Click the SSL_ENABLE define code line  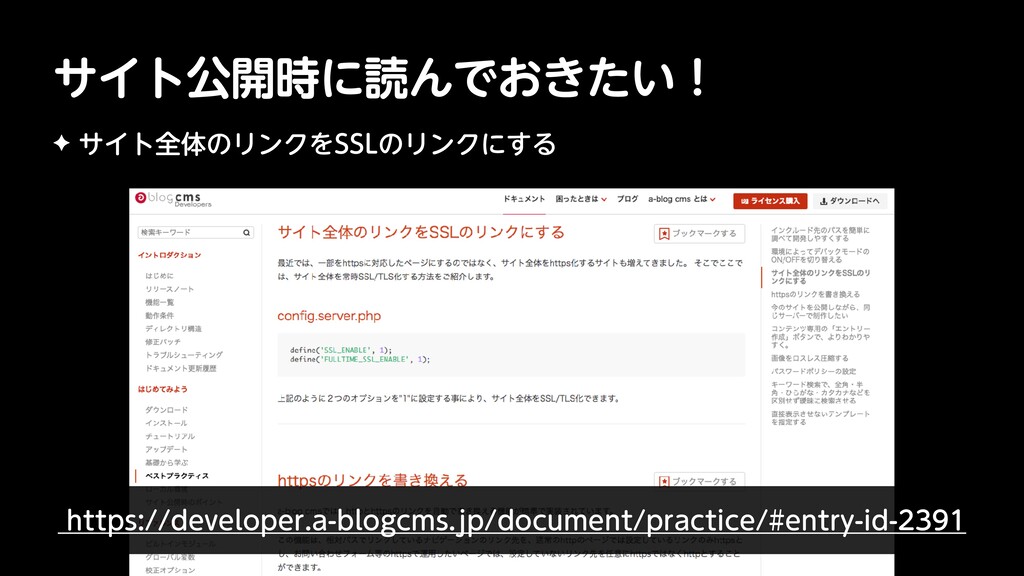tap(341, 350)
